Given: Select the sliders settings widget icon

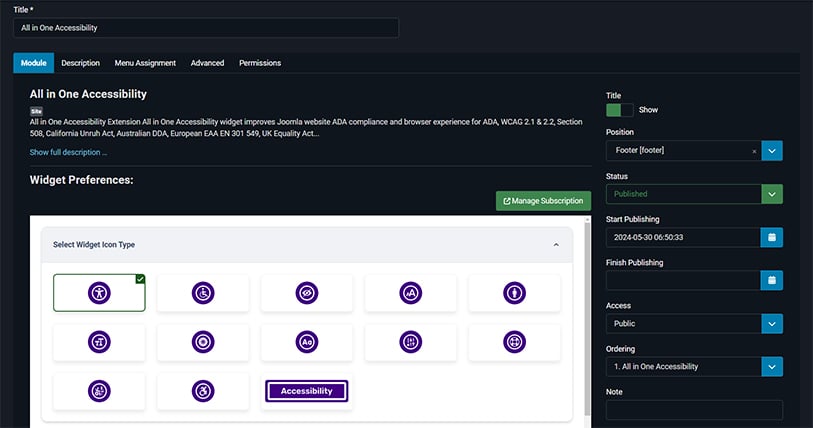Looking at the screenshot, I should point(410,342).
